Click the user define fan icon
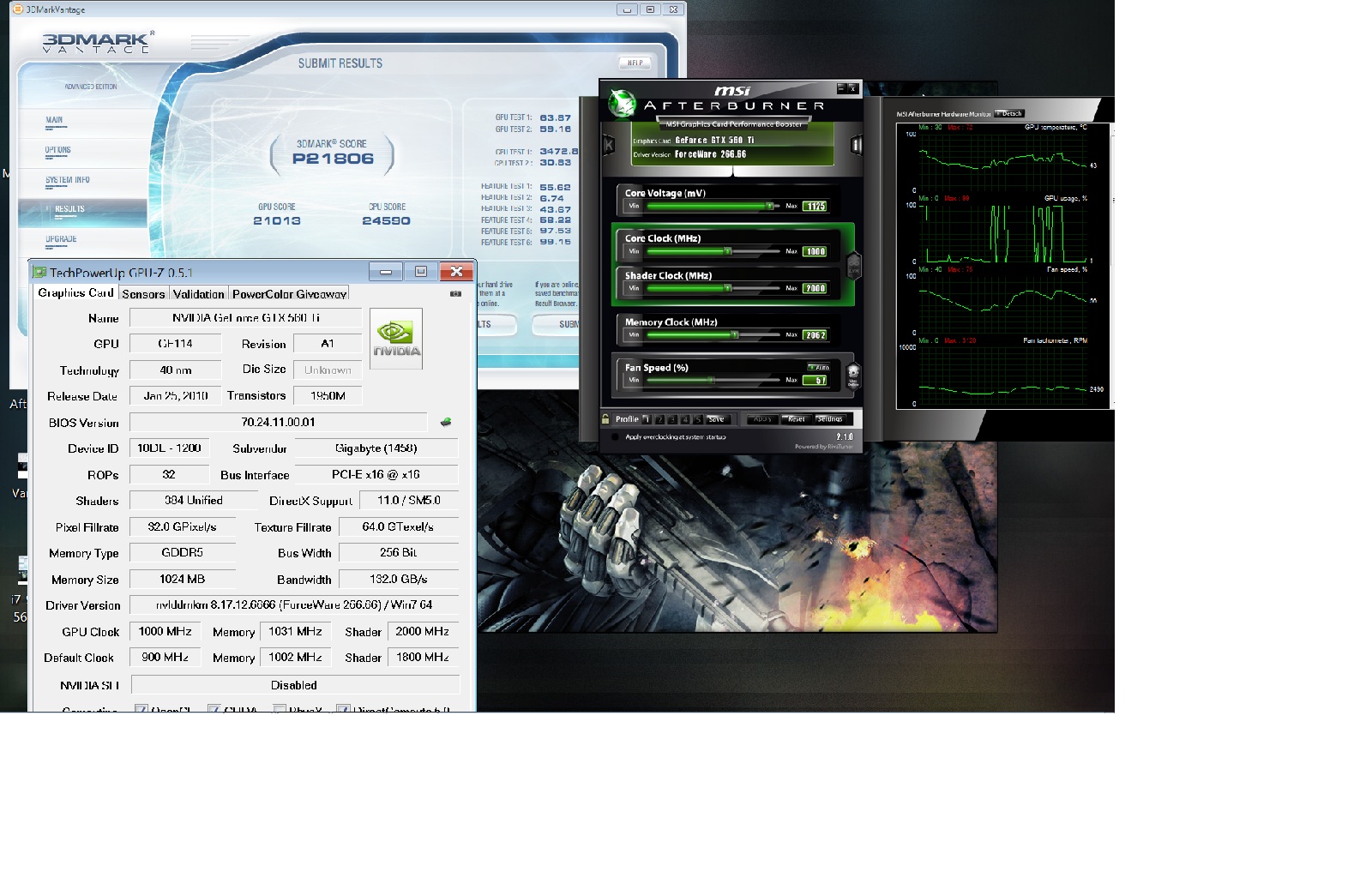 853,375
